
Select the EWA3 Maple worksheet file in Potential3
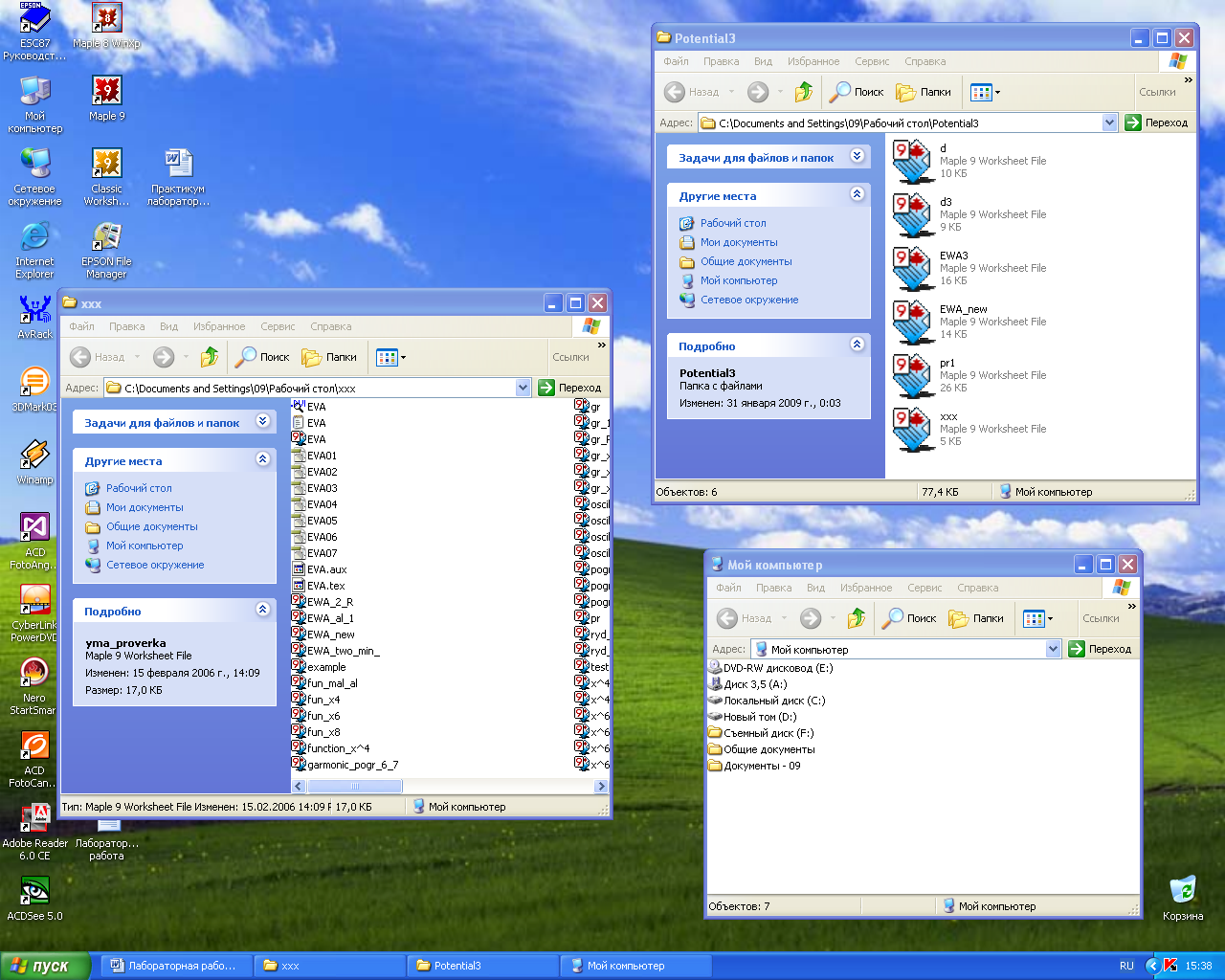(x=969, y=268)
